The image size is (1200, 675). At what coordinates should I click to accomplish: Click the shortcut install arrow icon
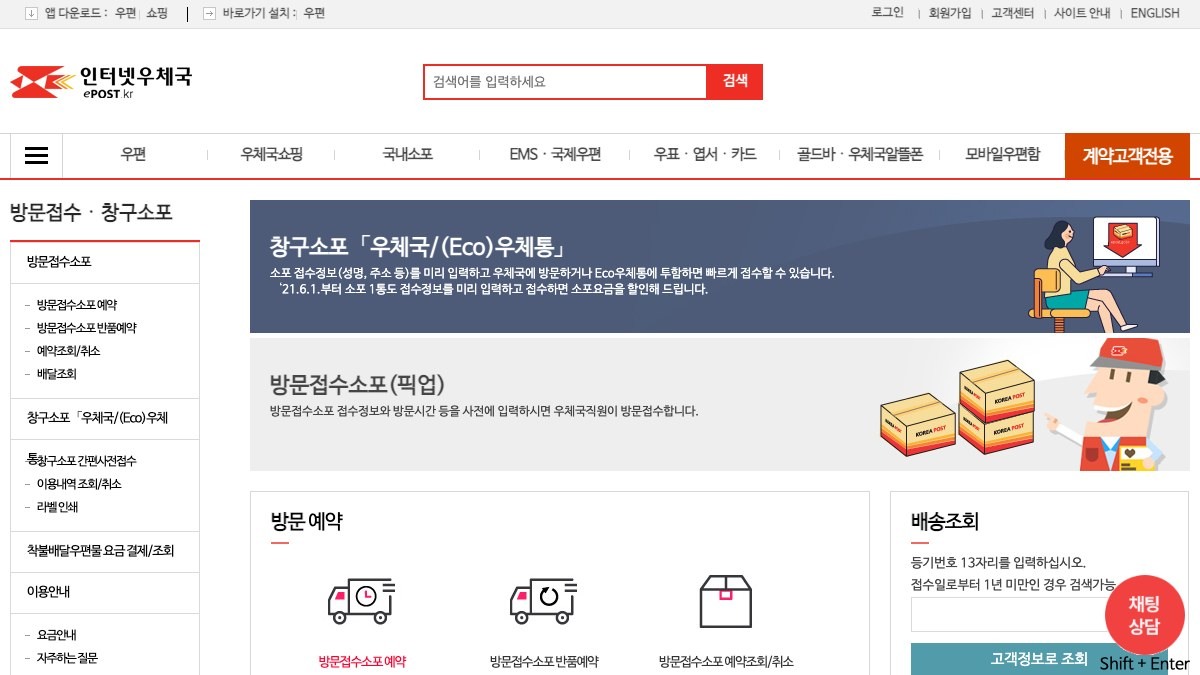[x=209, y=13]
